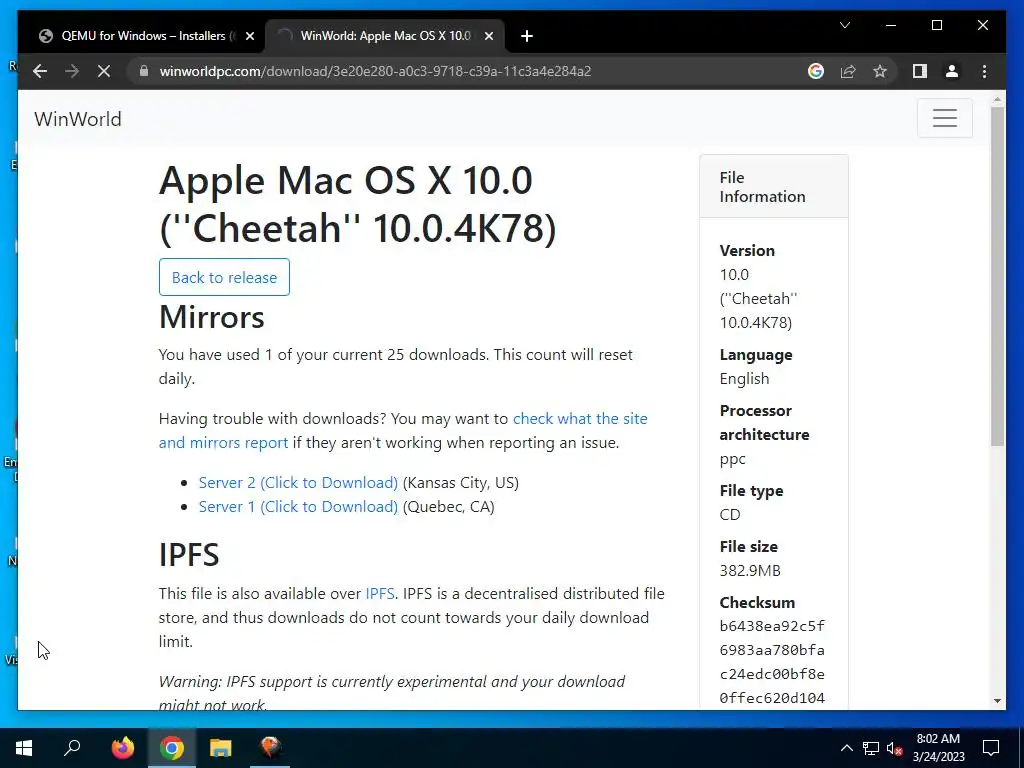Click scrollbar up arrow
1024x768 pixels.
coord(997,101)
